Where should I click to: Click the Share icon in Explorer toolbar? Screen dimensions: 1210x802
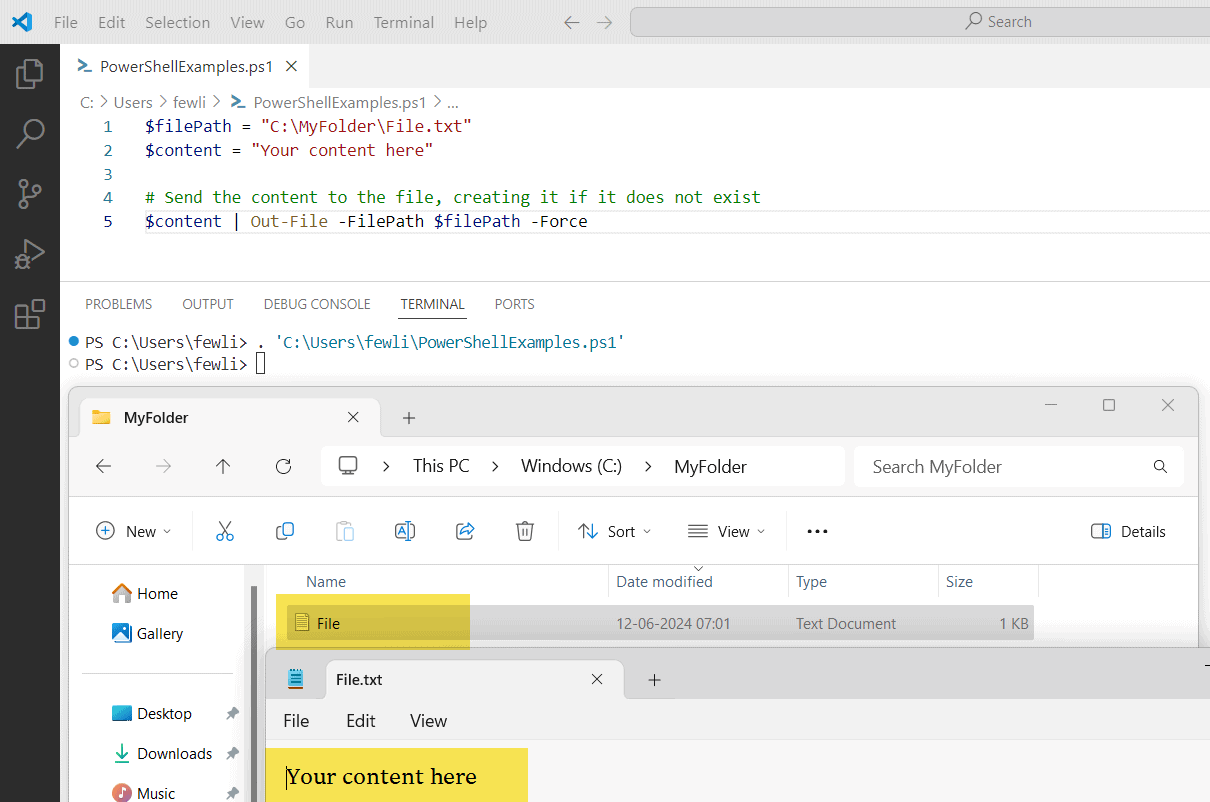464,531
